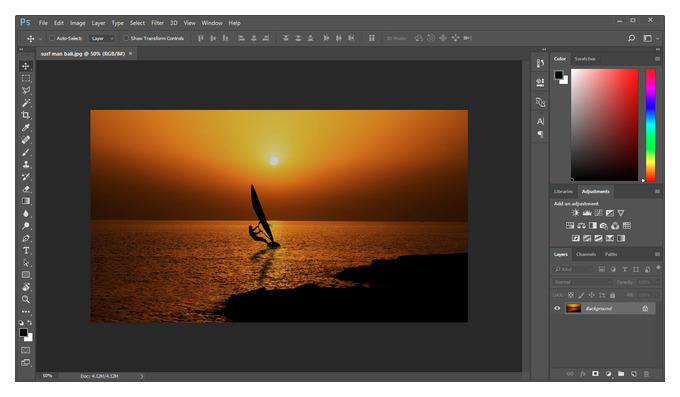Open layer style fx menu
Viewport: 680px width, 397px height.
coord(583,374)
